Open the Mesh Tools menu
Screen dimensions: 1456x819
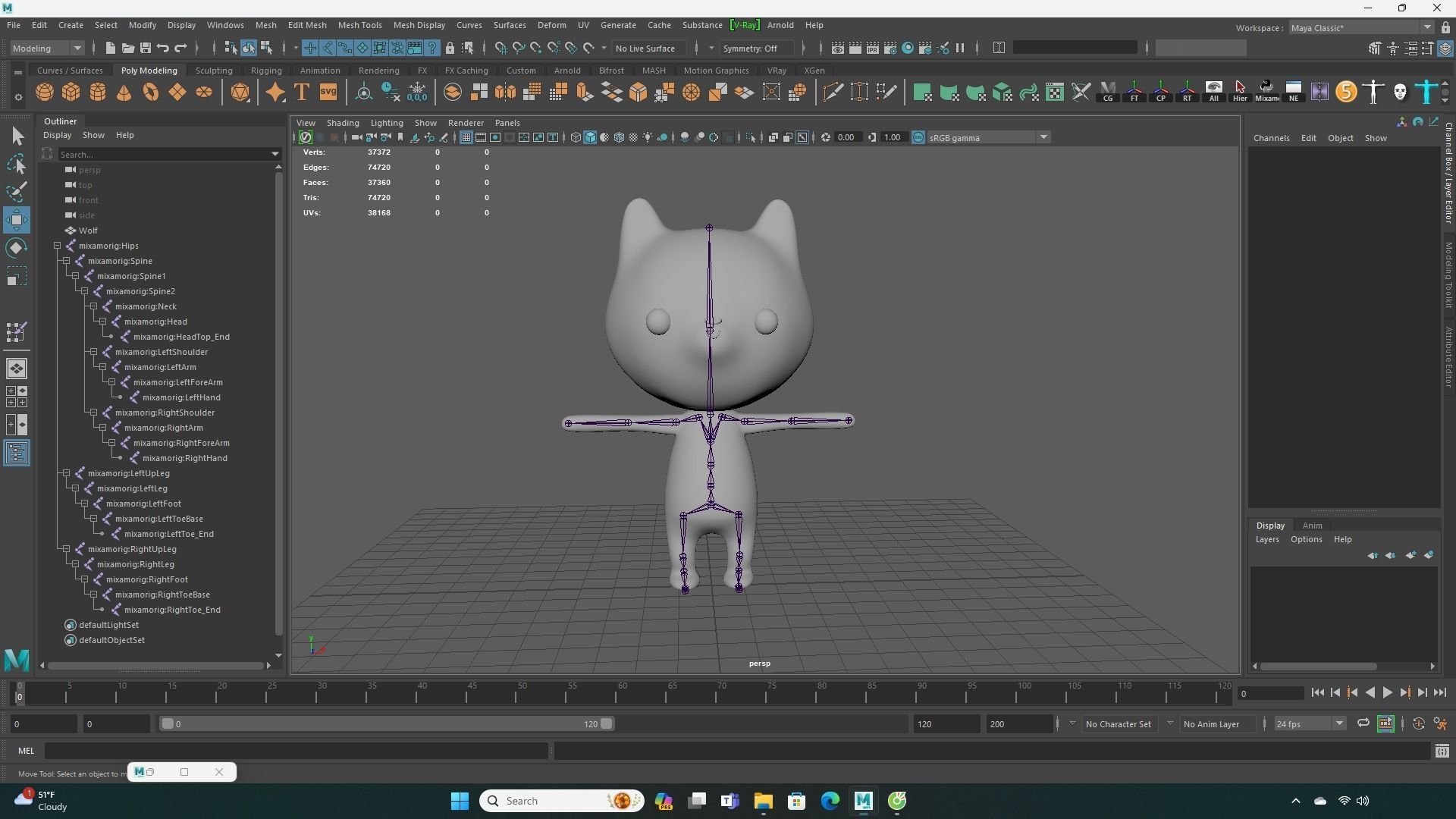(359, 25)
